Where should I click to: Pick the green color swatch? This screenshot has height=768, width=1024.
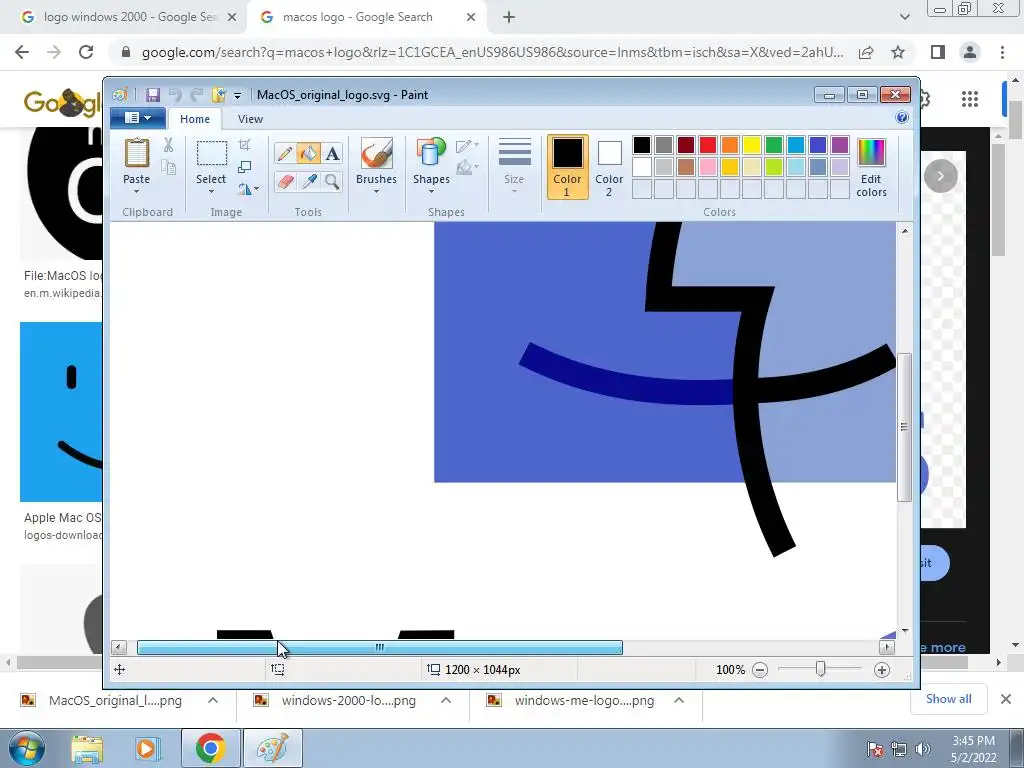(773, 144)
